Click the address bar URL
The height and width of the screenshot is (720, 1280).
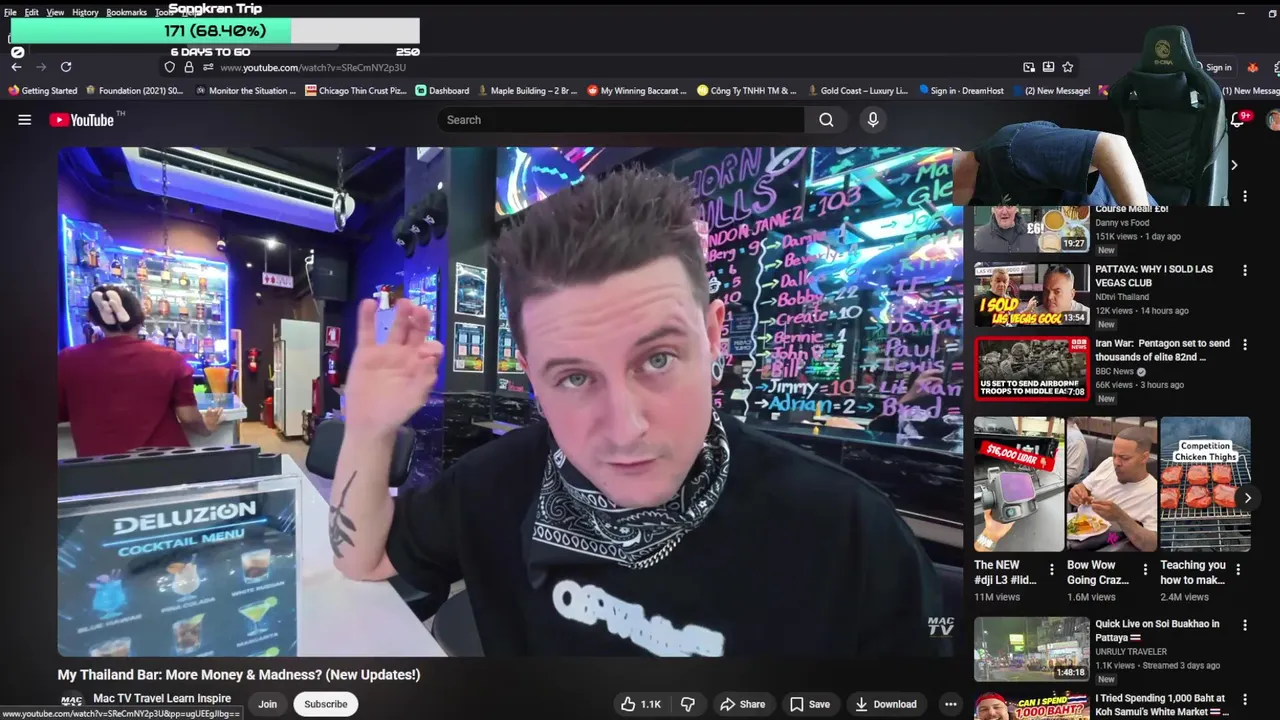[313, 67]
